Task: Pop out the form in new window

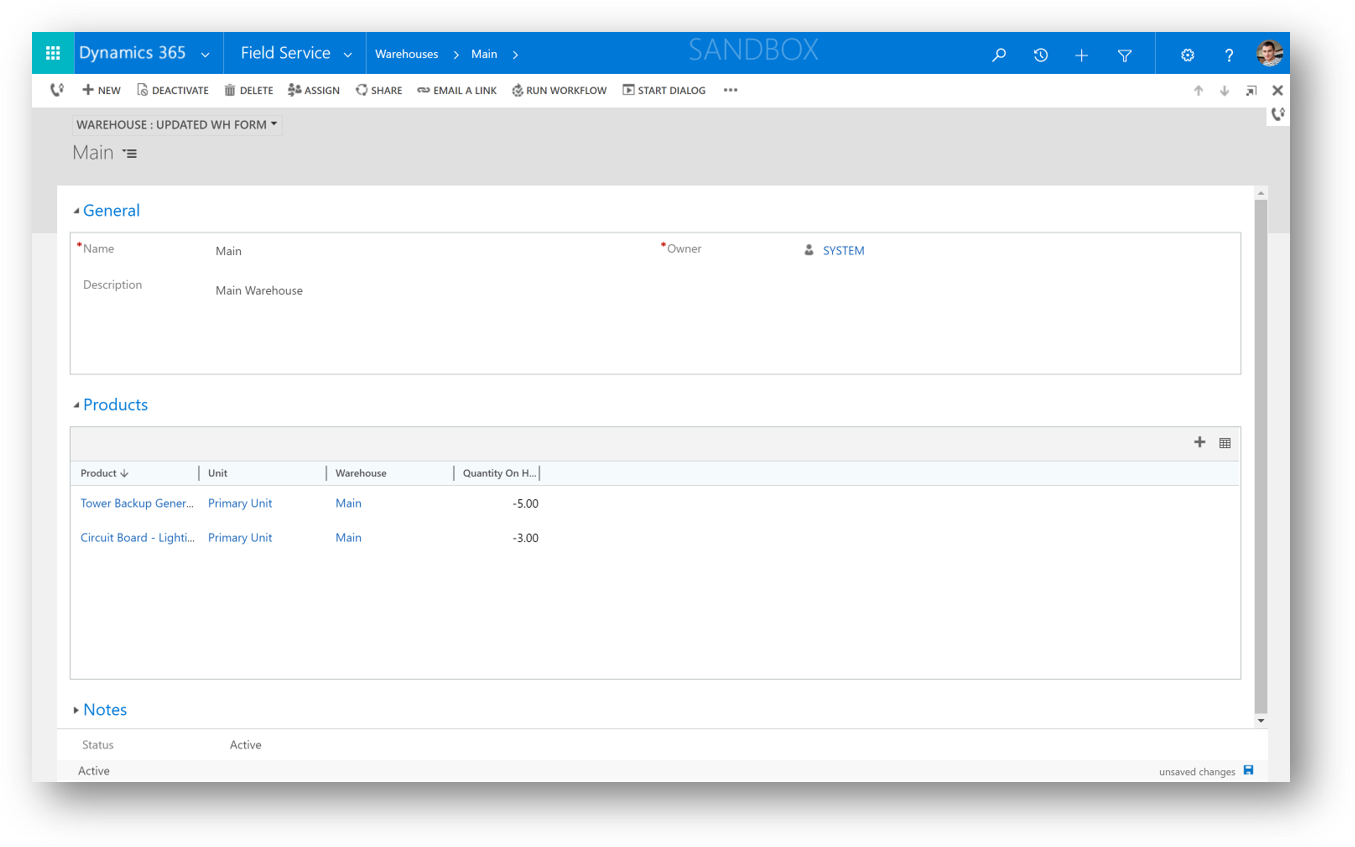Action: click(1251, 91)
